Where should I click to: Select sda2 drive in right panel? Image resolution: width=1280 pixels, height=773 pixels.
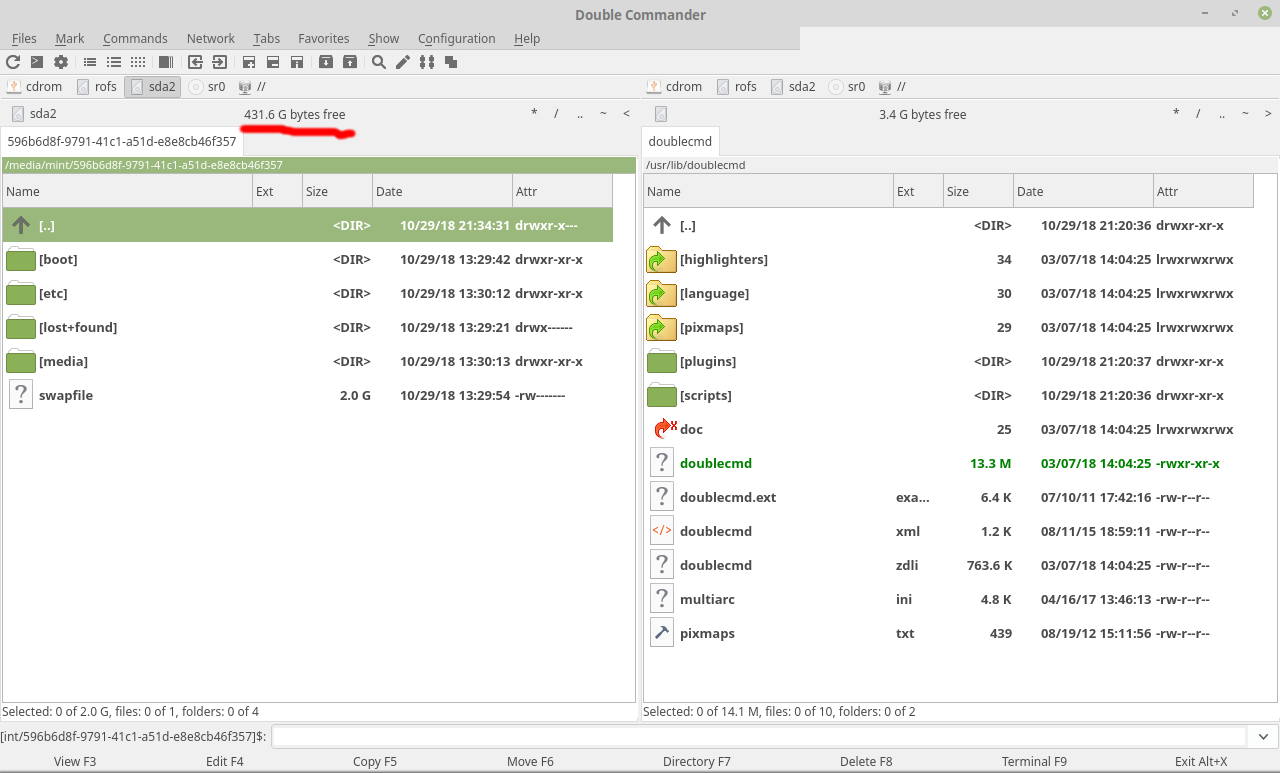coord(793,87)
